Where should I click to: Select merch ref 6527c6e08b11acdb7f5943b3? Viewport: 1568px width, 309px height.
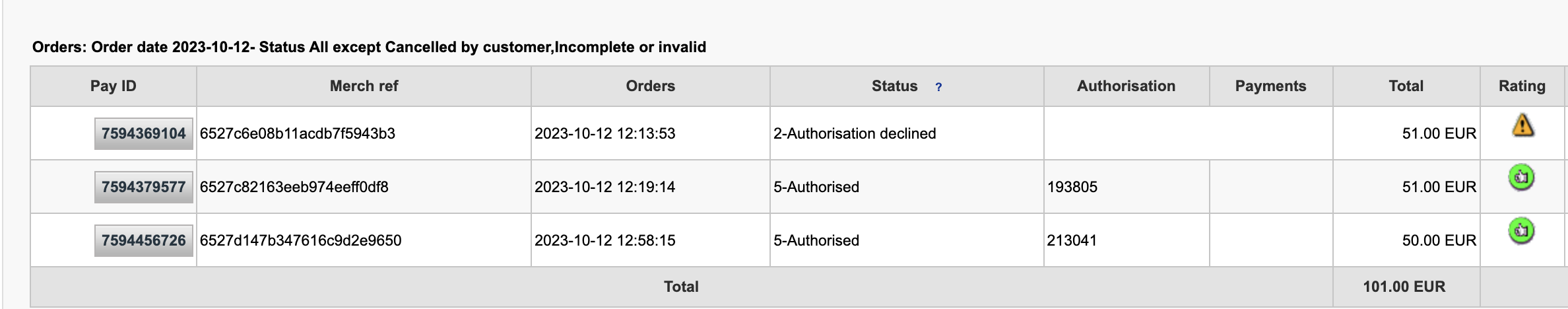(x=298, y=133)
